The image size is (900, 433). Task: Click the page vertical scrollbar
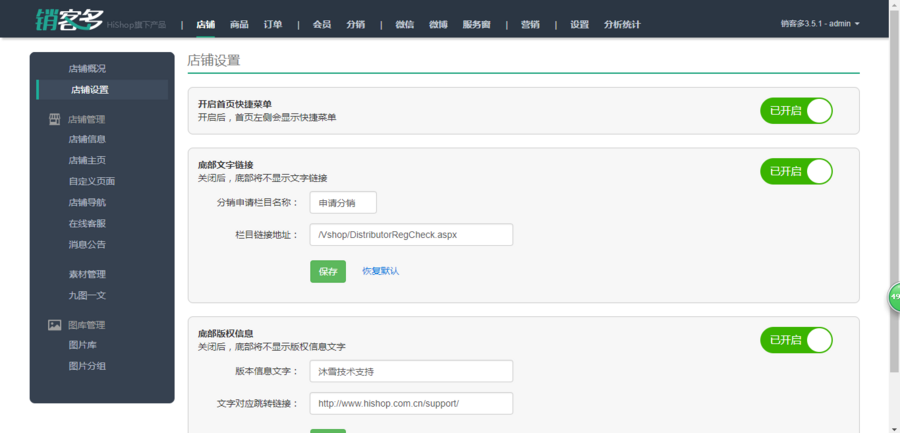(894, 190)
